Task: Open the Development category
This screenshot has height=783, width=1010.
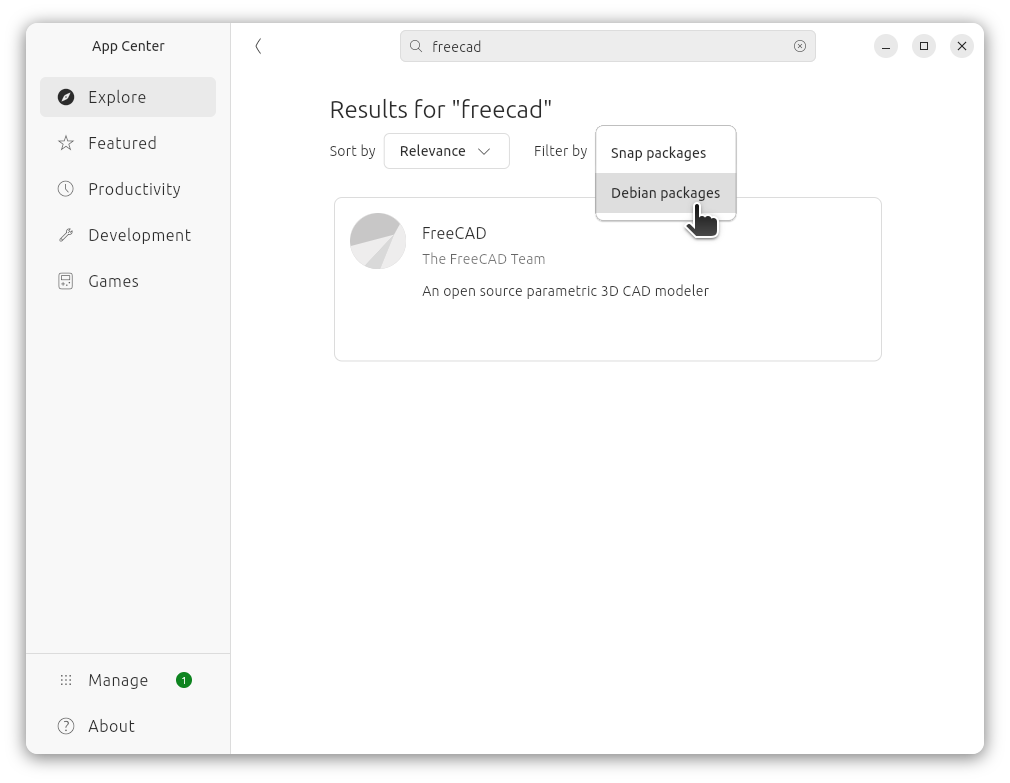Action: pyautogui.click(x=128, y=235)
